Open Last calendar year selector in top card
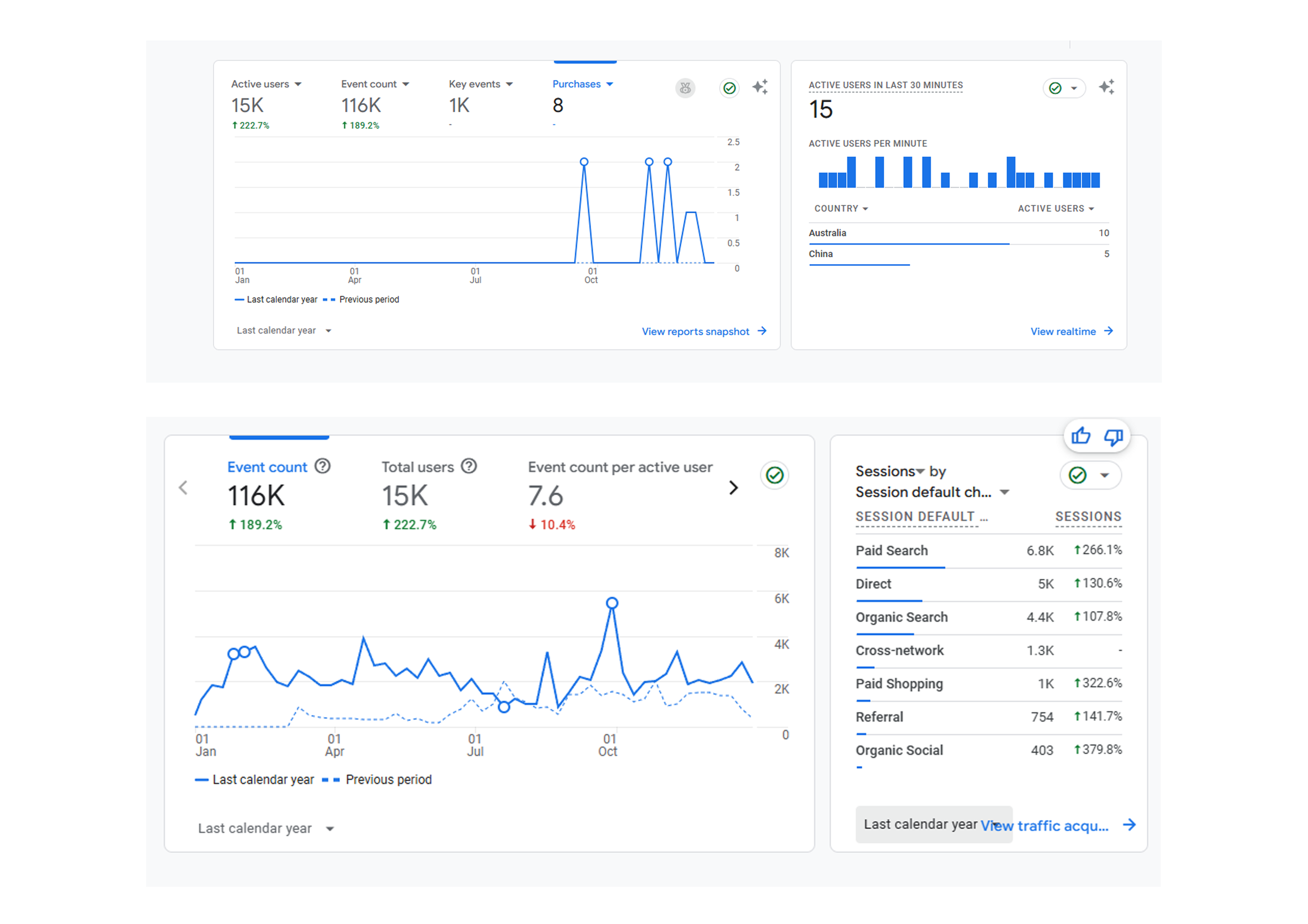Viewport: 1308px width, 924px height. click(x=284, y=331)
